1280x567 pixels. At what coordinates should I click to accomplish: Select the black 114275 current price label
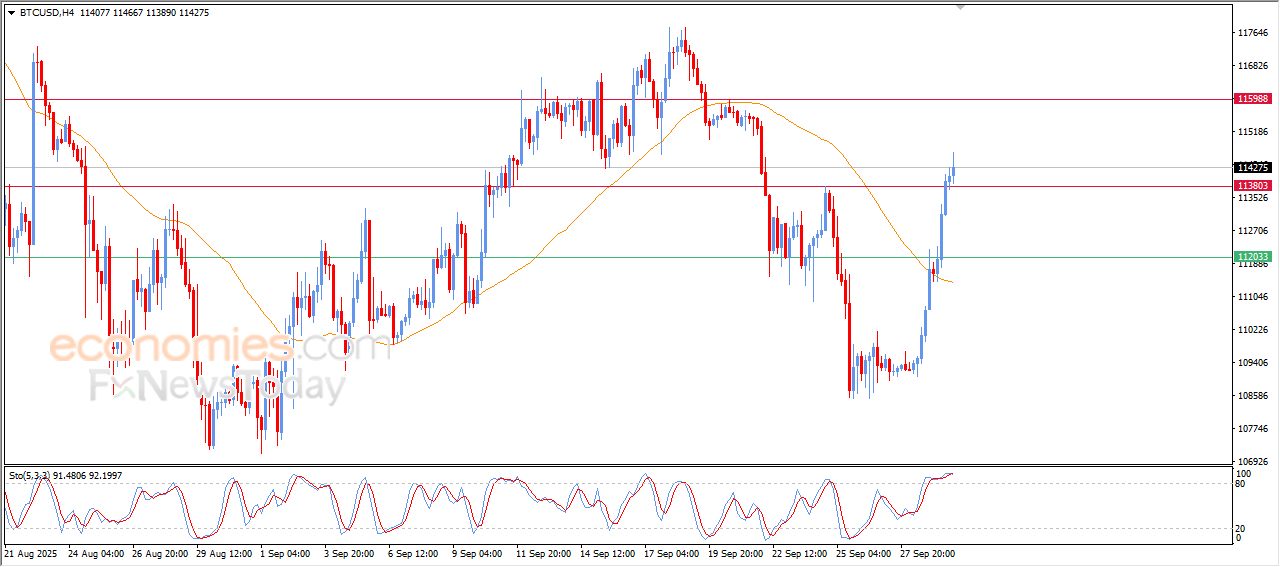[x=1253, y=167]
